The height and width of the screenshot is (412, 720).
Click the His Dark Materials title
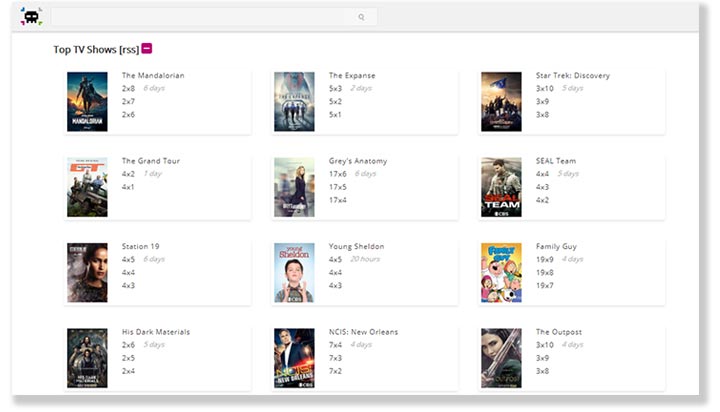click(155, 332)
